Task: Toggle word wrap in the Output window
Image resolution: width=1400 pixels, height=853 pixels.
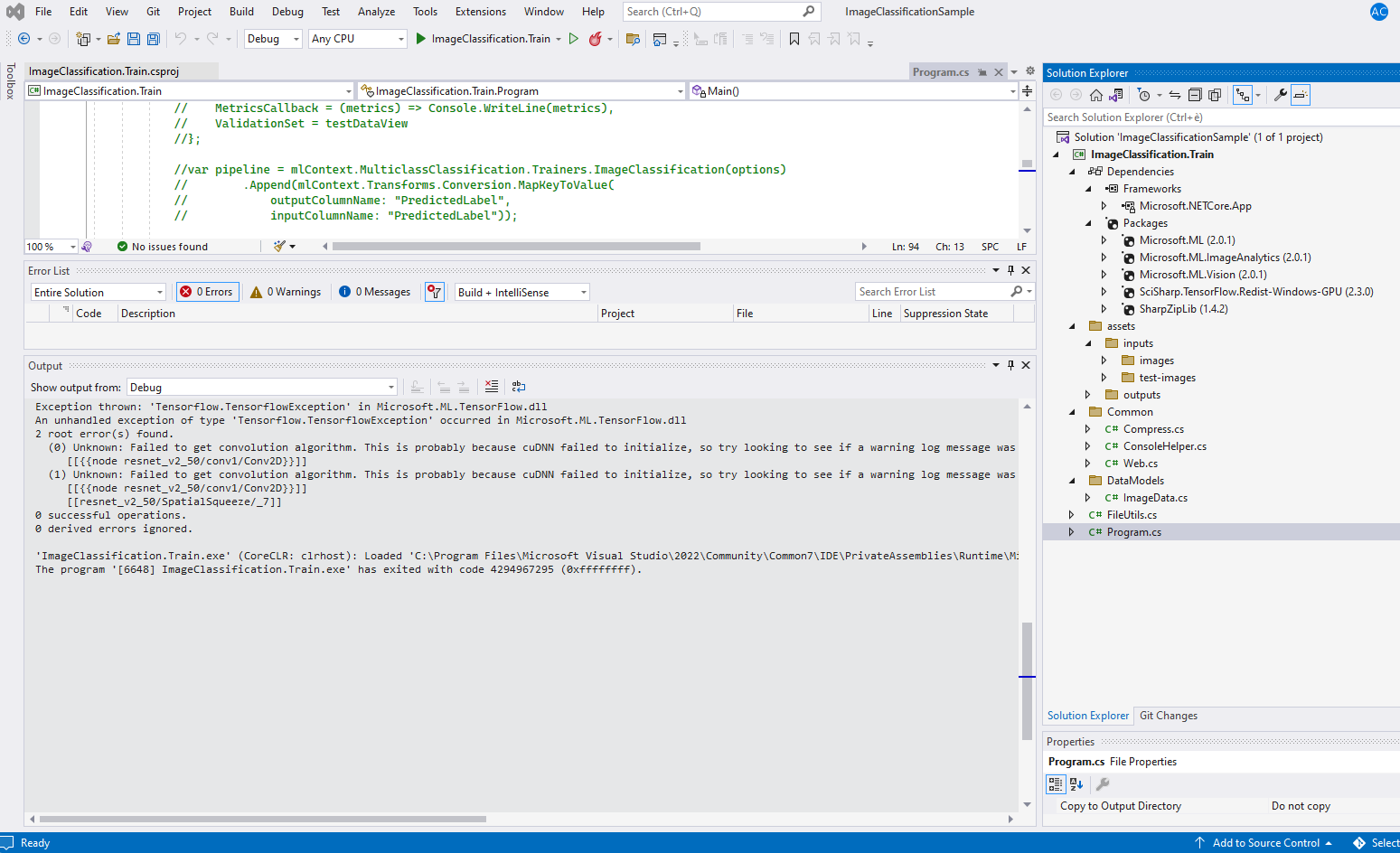Action: coord(518,386)
